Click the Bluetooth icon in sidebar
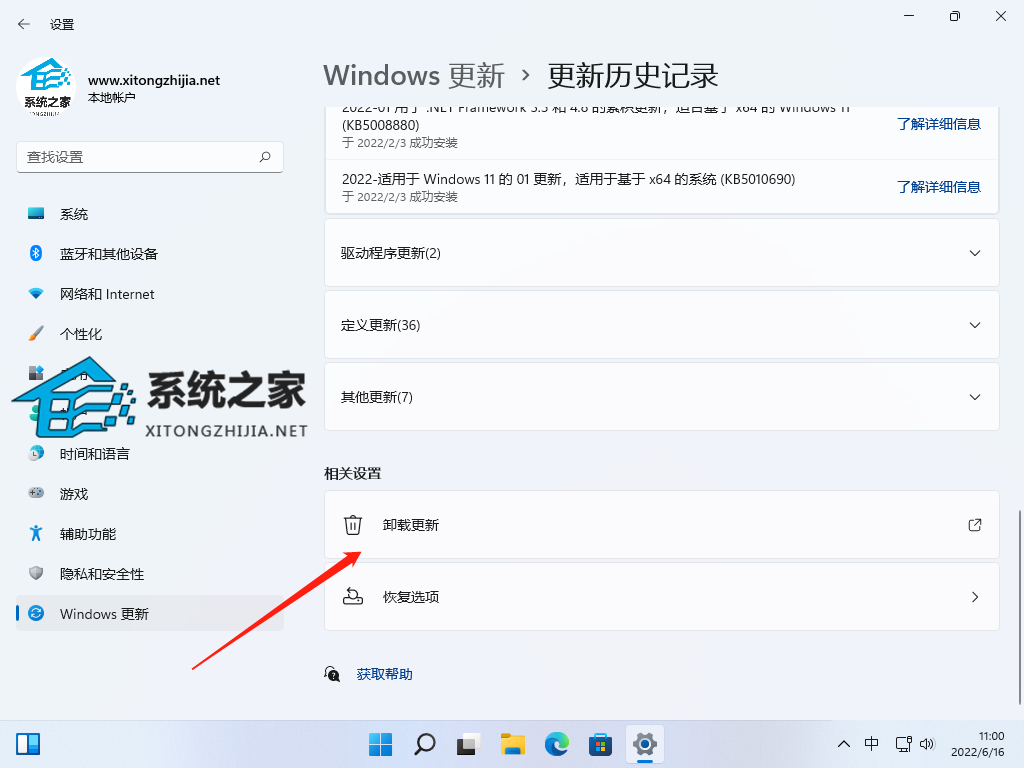1024x768 pixels. coord(36,253)
